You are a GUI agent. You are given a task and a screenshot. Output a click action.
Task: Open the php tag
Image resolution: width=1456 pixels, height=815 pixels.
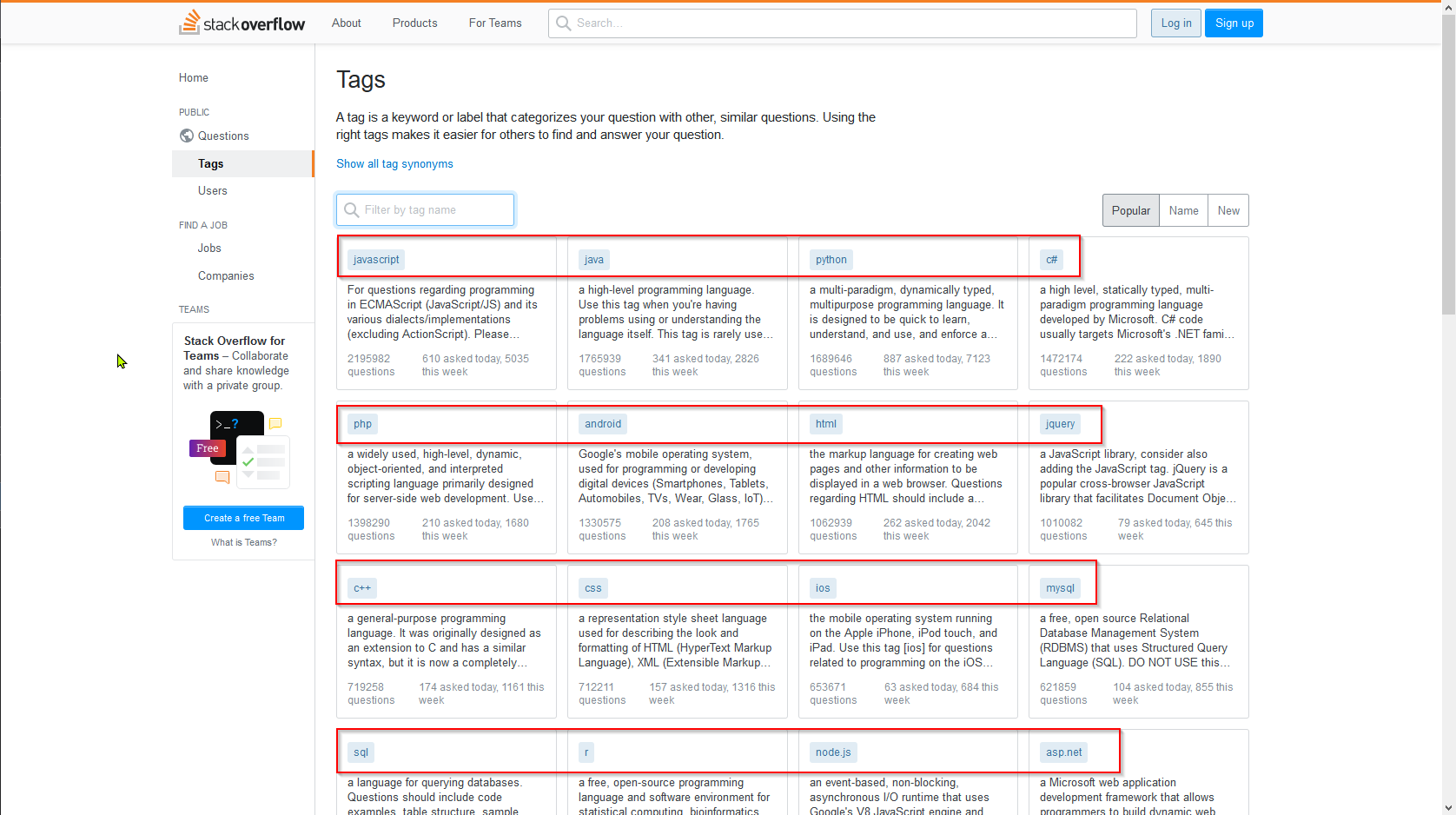(x=362, y=424)
